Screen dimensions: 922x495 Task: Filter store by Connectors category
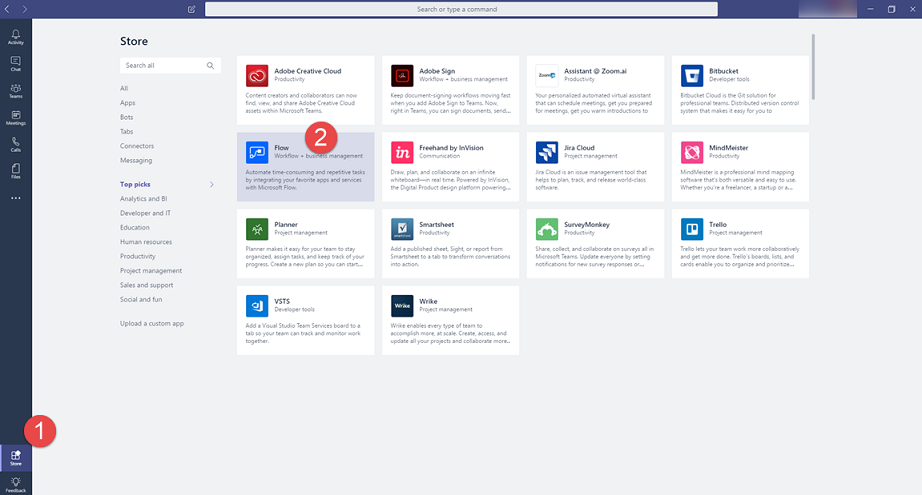tap(137, 146)
